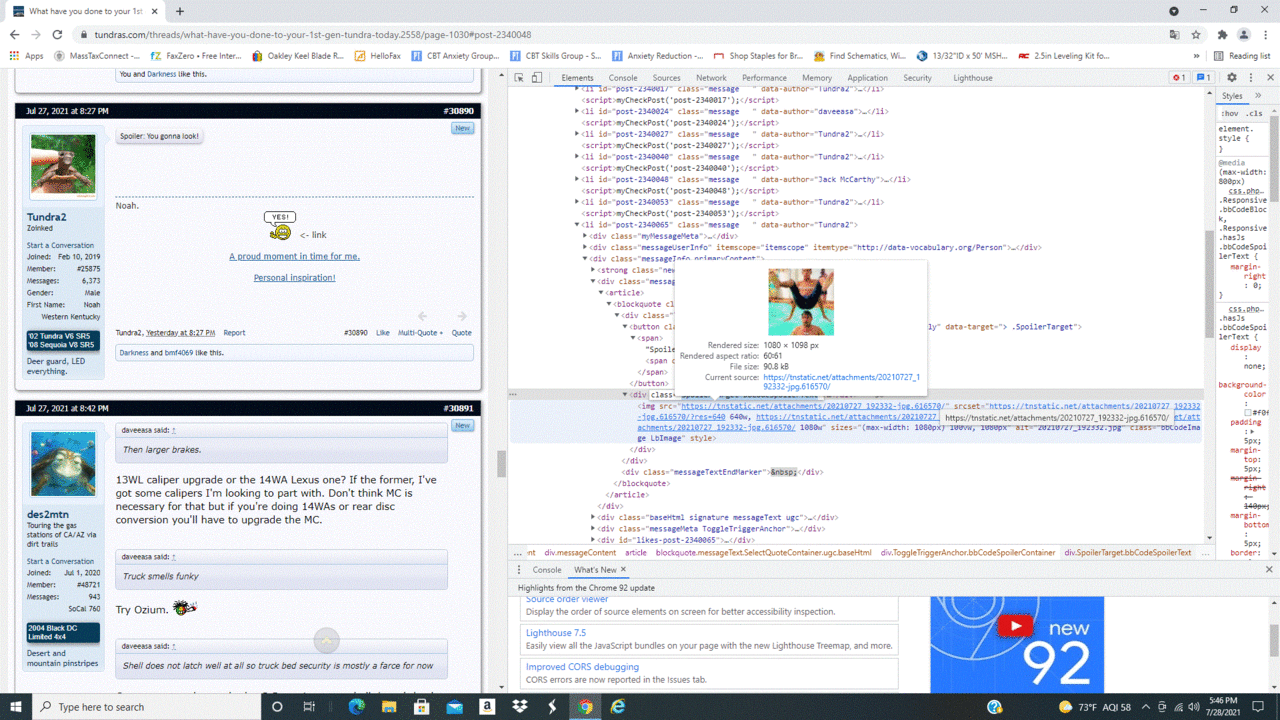The width and height of the screenshot is (1280, 720).
Task: Open the Performance tab
Action: 764,78
